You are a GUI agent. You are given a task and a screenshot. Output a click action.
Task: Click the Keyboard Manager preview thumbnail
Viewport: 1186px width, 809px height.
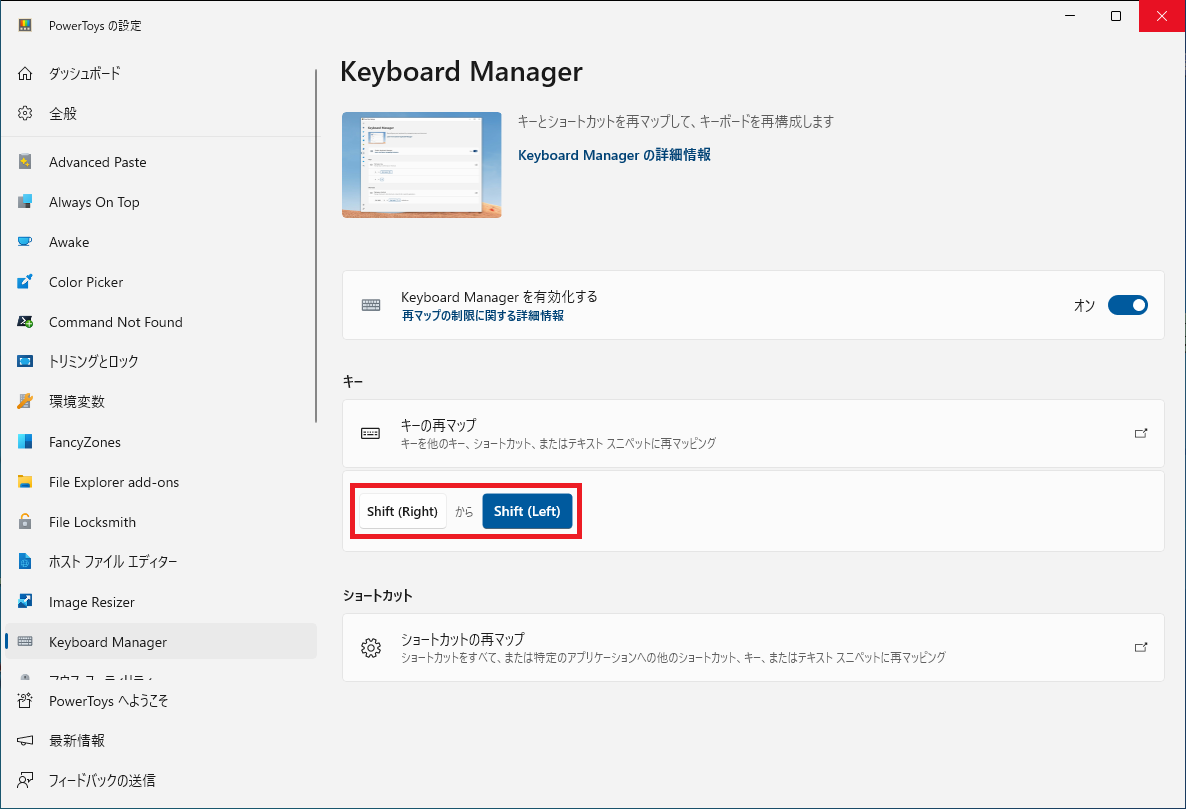coord(421,165)
